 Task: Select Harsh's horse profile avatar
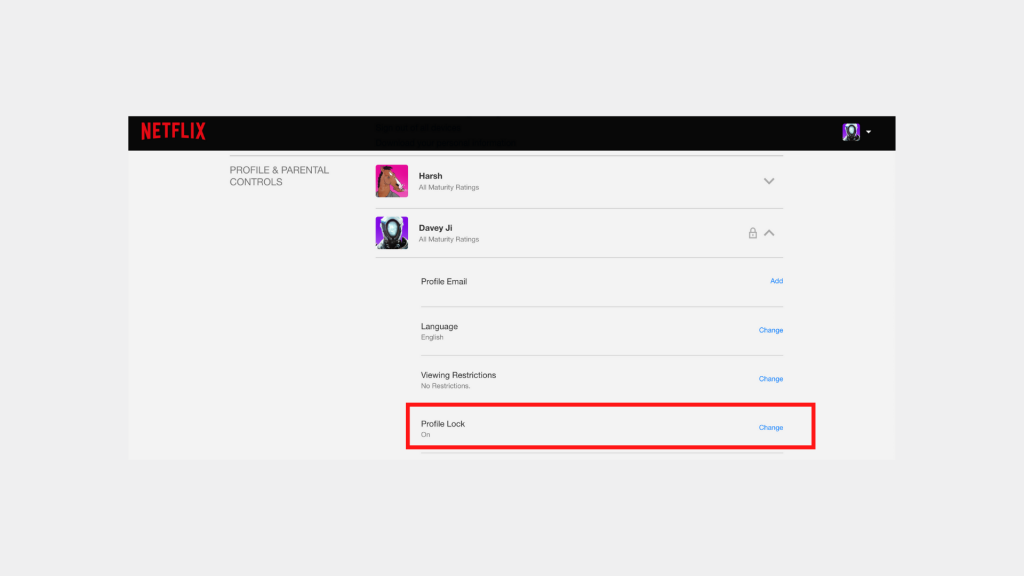[392, 181]
